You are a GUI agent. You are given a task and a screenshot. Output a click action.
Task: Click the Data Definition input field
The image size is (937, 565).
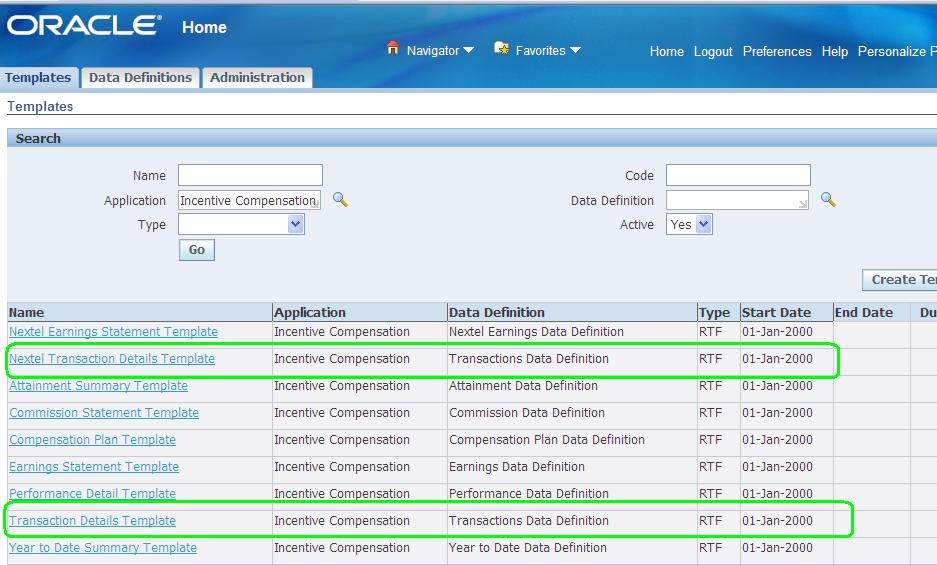point(737,200)
